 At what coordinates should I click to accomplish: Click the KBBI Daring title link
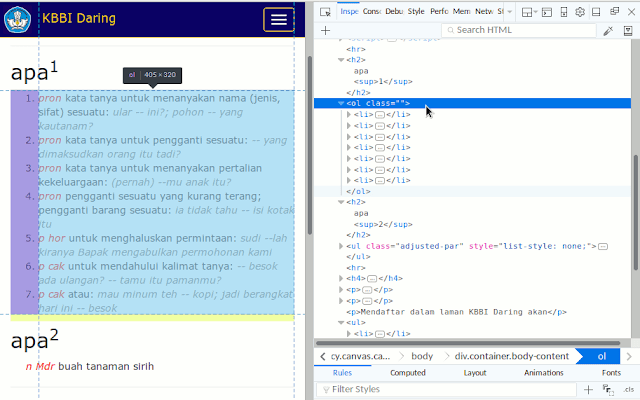79,18
